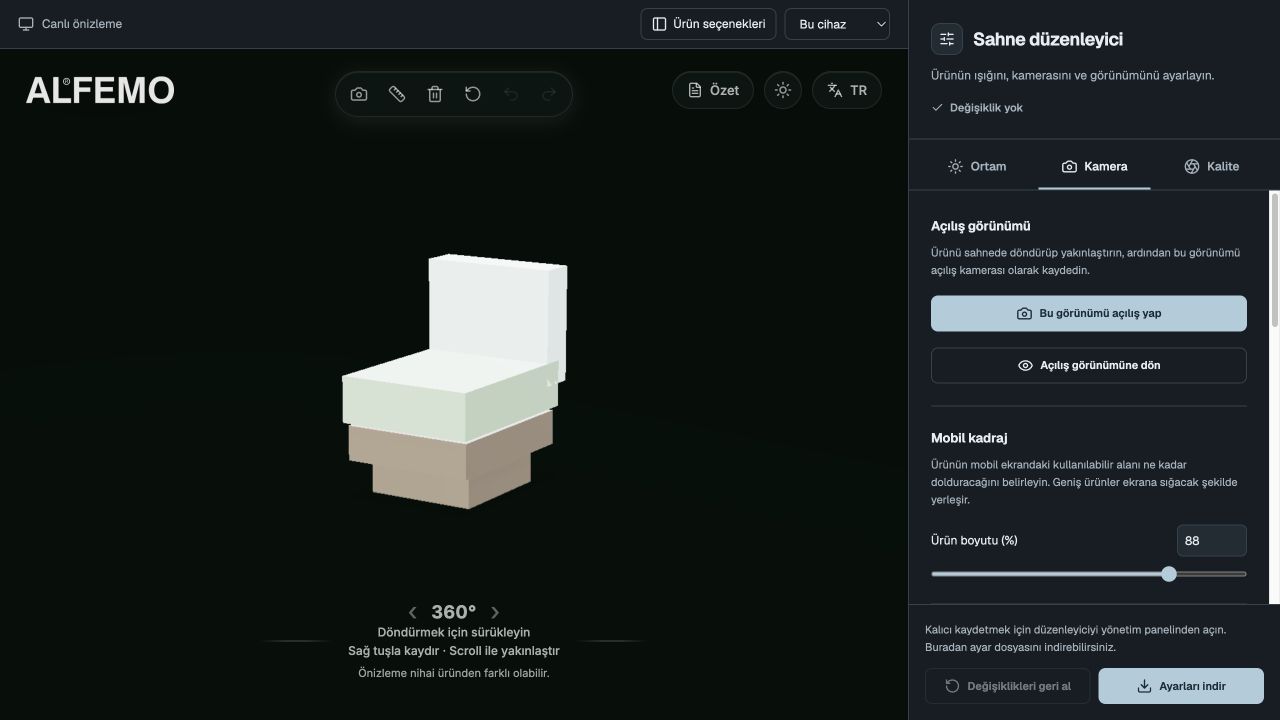Image resolution: width=1280 pixels, height=720 pixels.
Task: Click the 3D chair model preview
Action: tap(455, 381)
